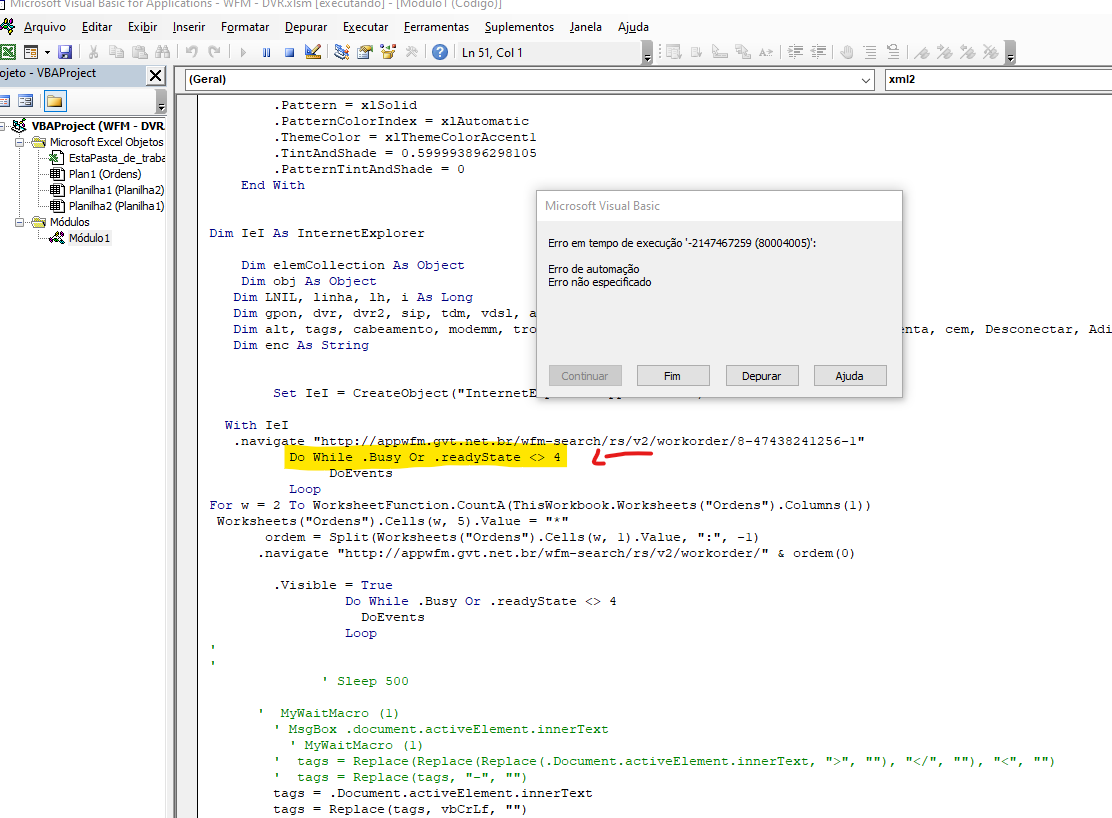Click View Code icon in project pane

pos(4,101)
